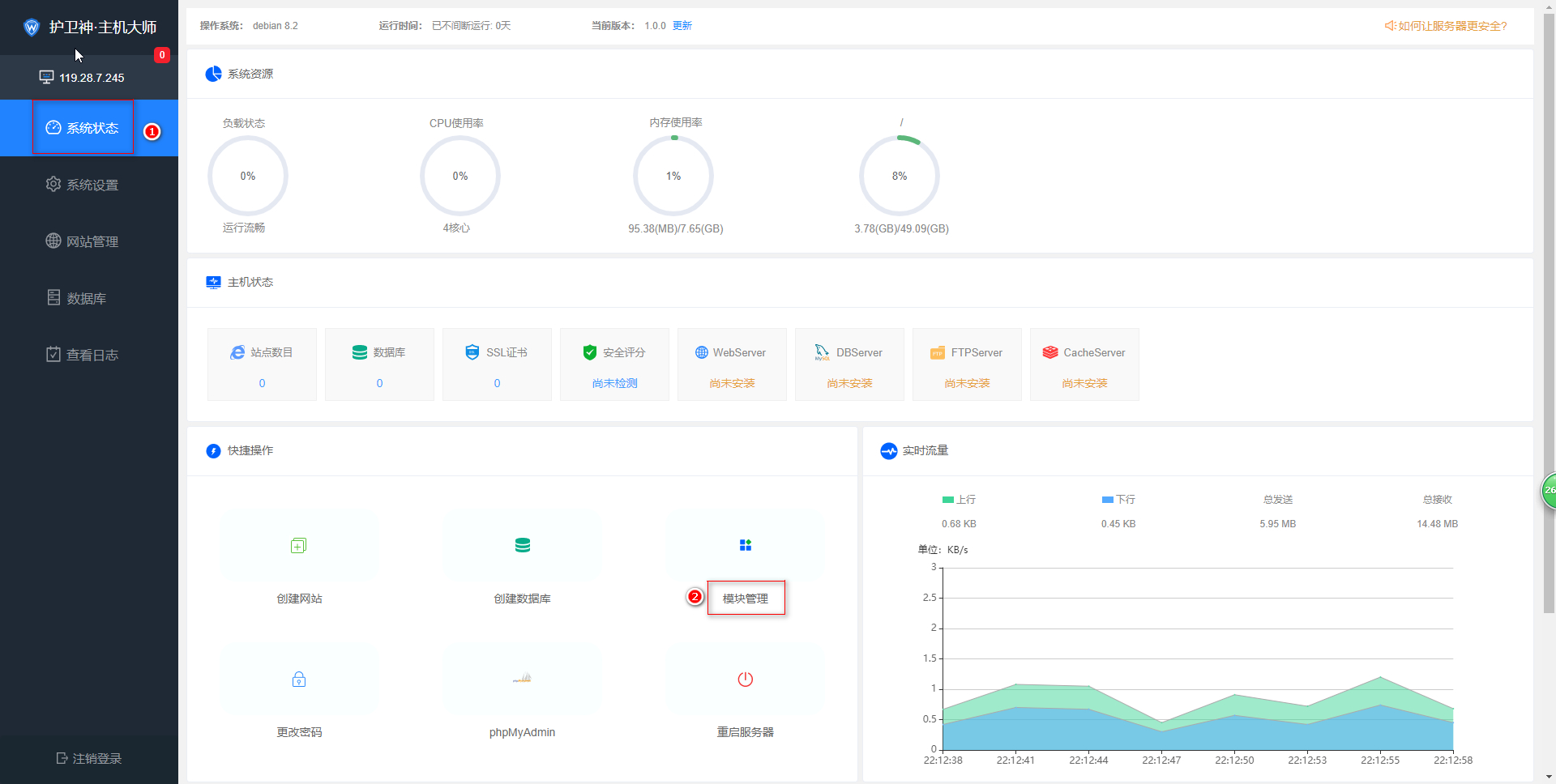Viewport: 1556px width, 784px height.
Task: Click the SSL证书 blue shield icon
Action: coord(472,352)
